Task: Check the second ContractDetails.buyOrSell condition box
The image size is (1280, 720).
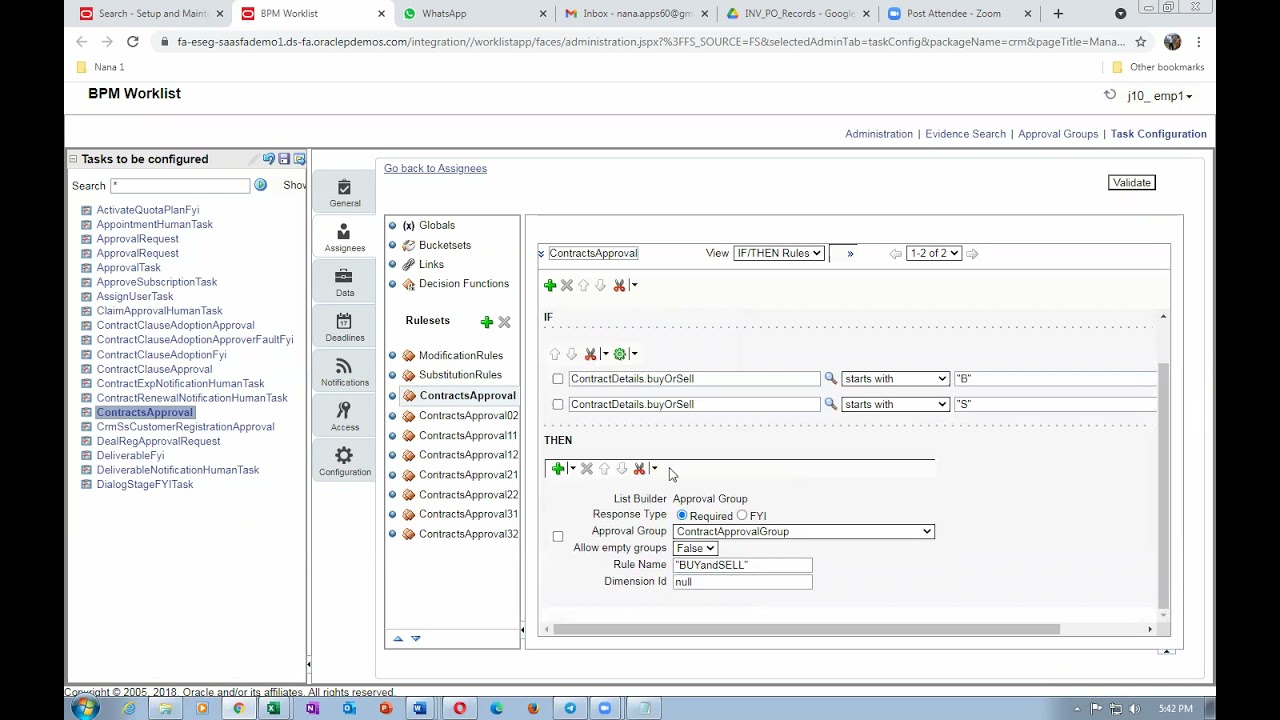Action: 558,405
